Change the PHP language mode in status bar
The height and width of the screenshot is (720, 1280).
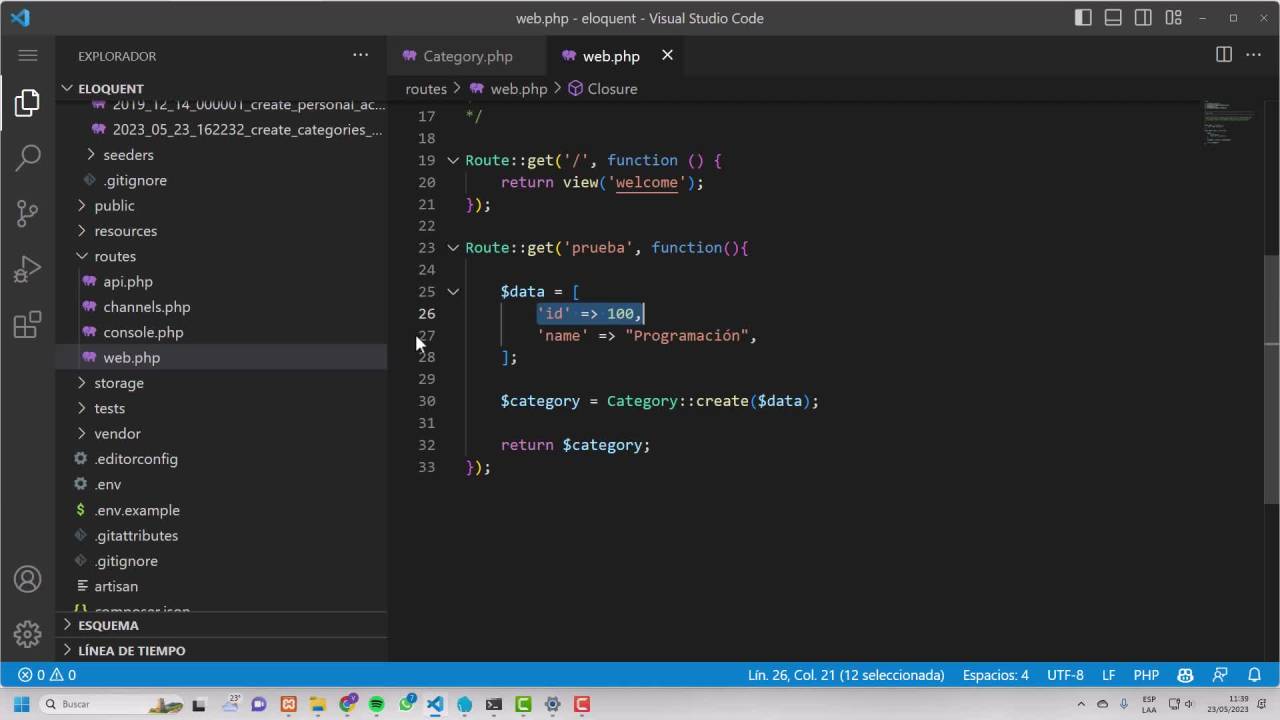pos(1146,675)
